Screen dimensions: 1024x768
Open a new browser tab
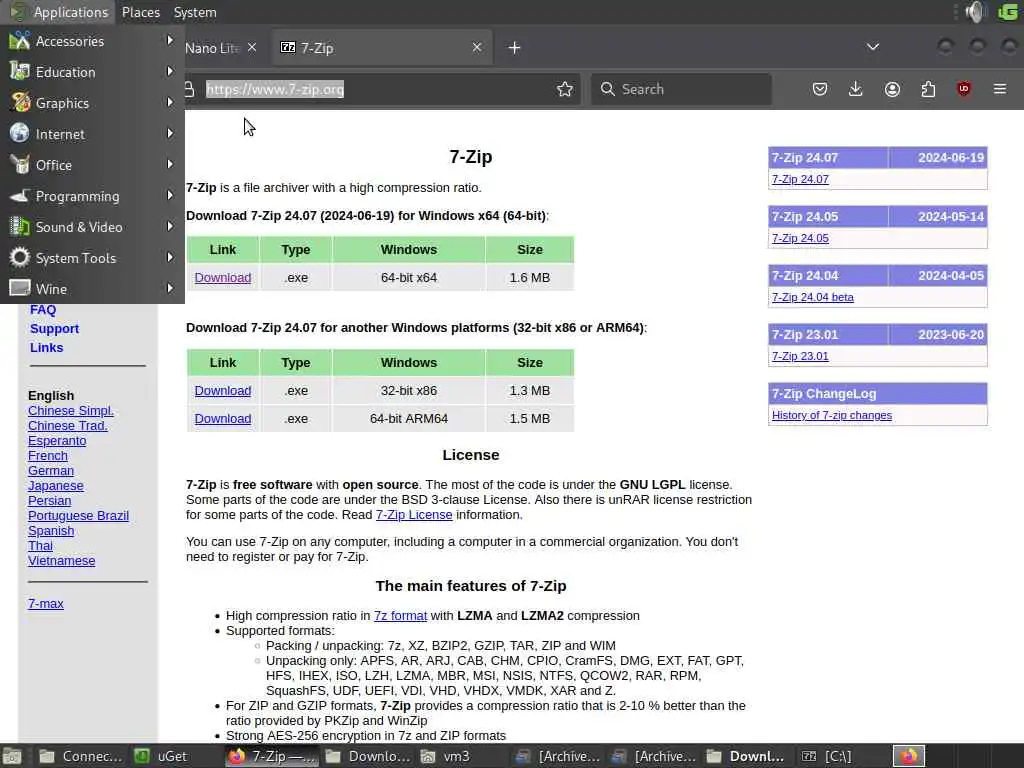point(515,48)
